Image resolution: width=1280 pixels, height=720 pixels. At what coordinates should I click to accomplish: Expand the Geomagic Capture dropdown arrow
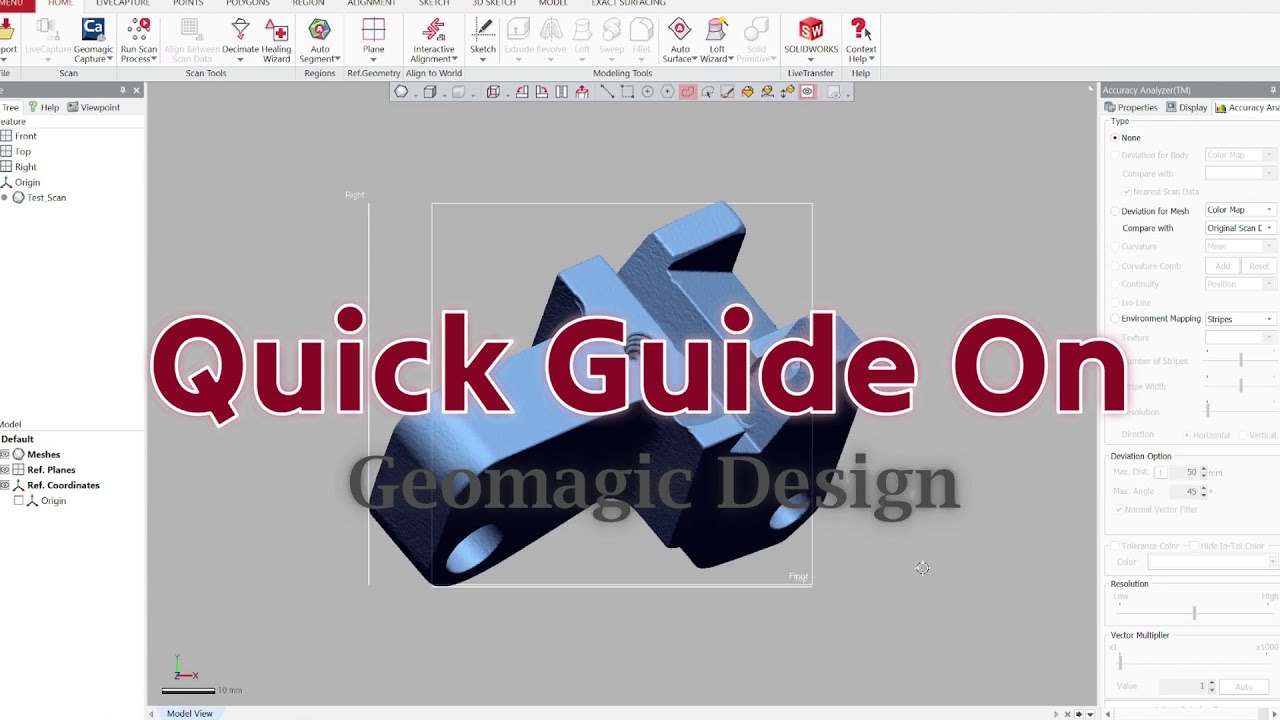pos(110,59)
